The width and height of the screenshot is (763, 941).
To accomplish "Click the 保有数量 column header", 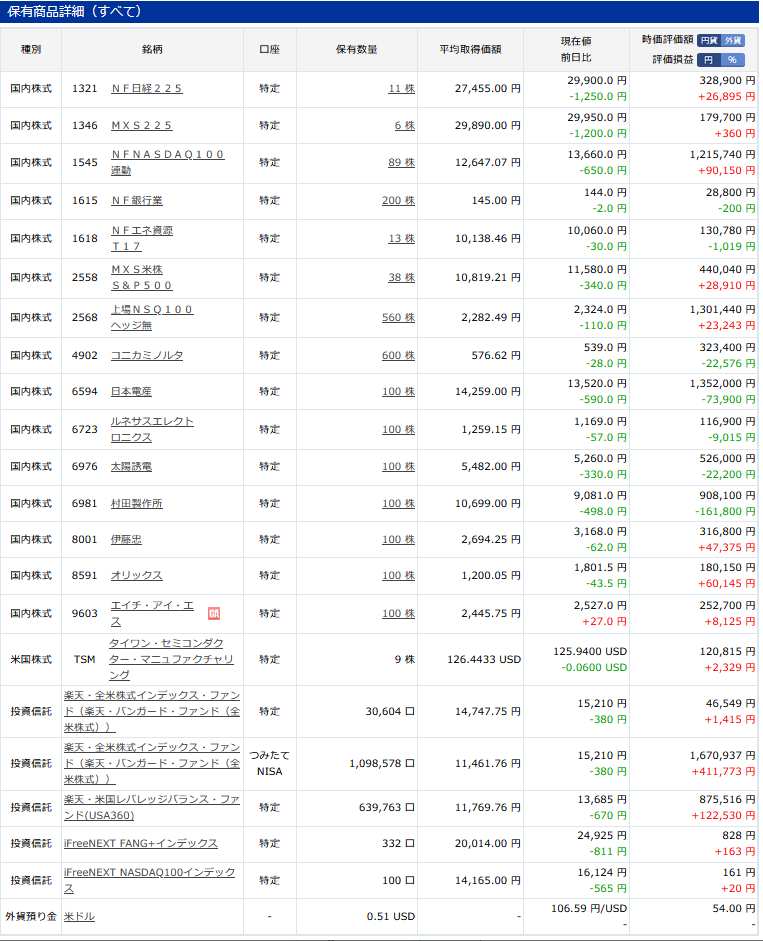I will pos(357,50).
